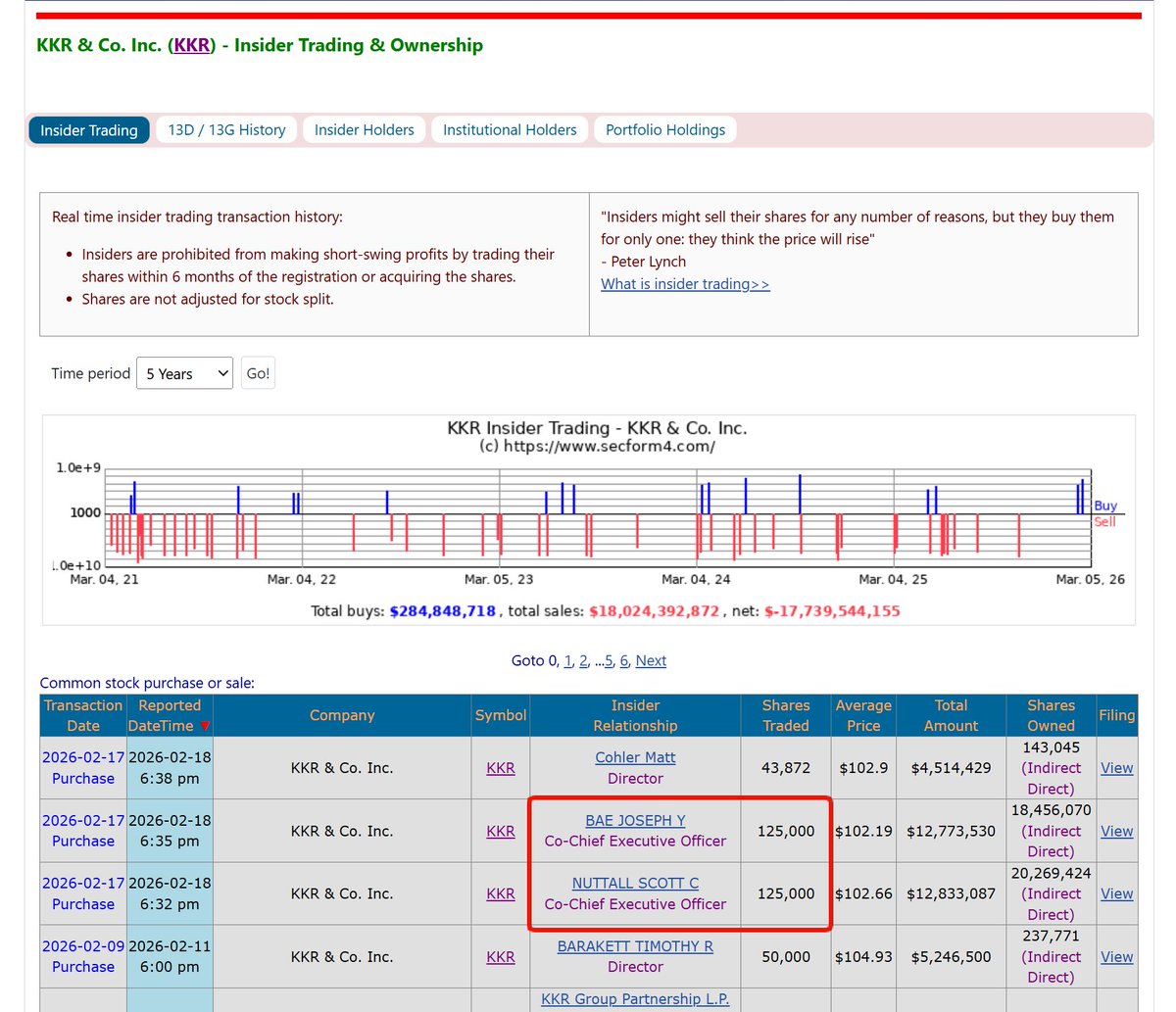This screenshot has width=1176, height=1012.
Task: Click the KKR symbol in the BAE JOSEPH row
Action: click(501, 831)
